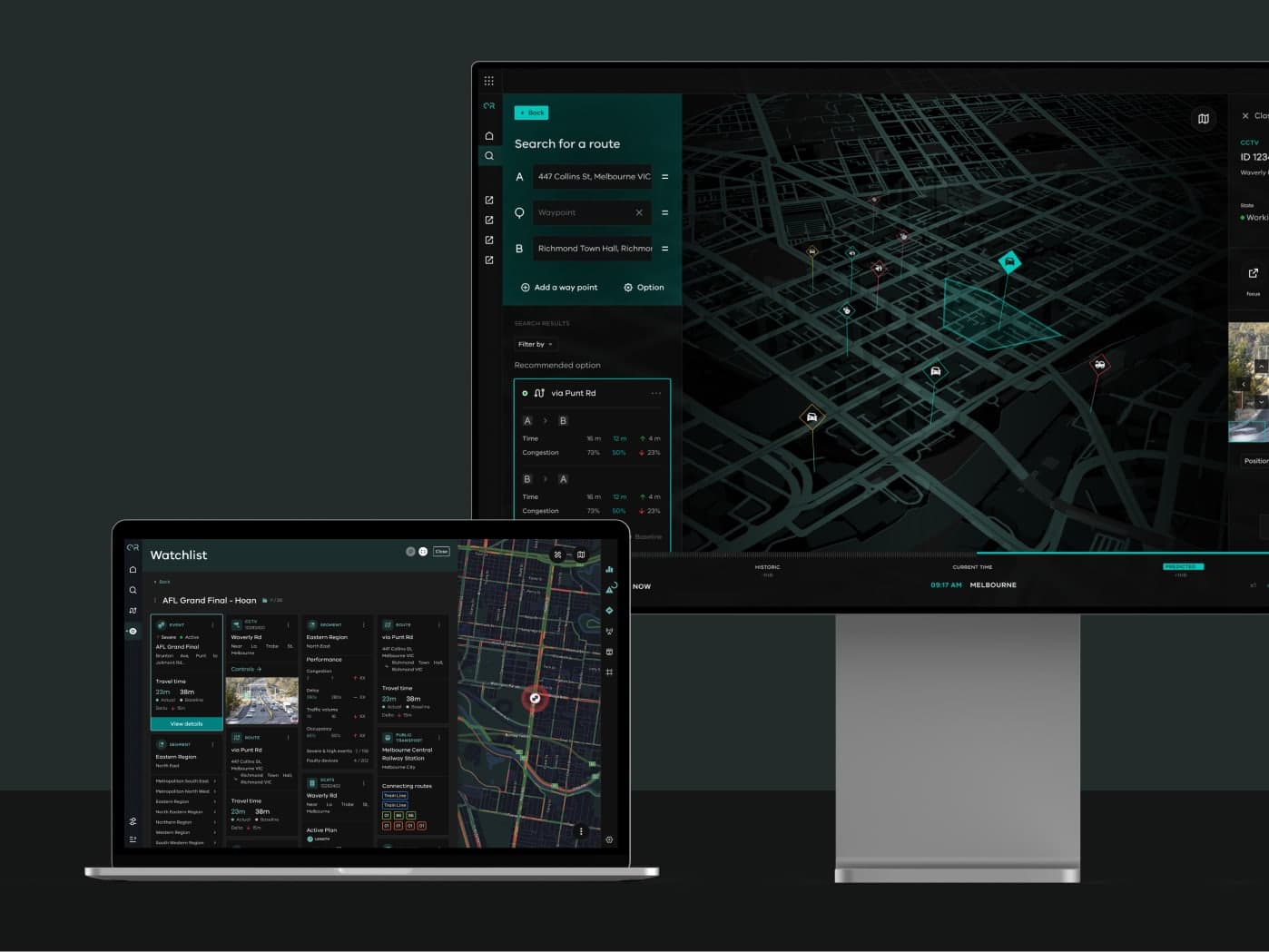Screen dimensions: 1269x952
Task: Toggle the map layers button on monitor map
Action: tap(1204, 119)
